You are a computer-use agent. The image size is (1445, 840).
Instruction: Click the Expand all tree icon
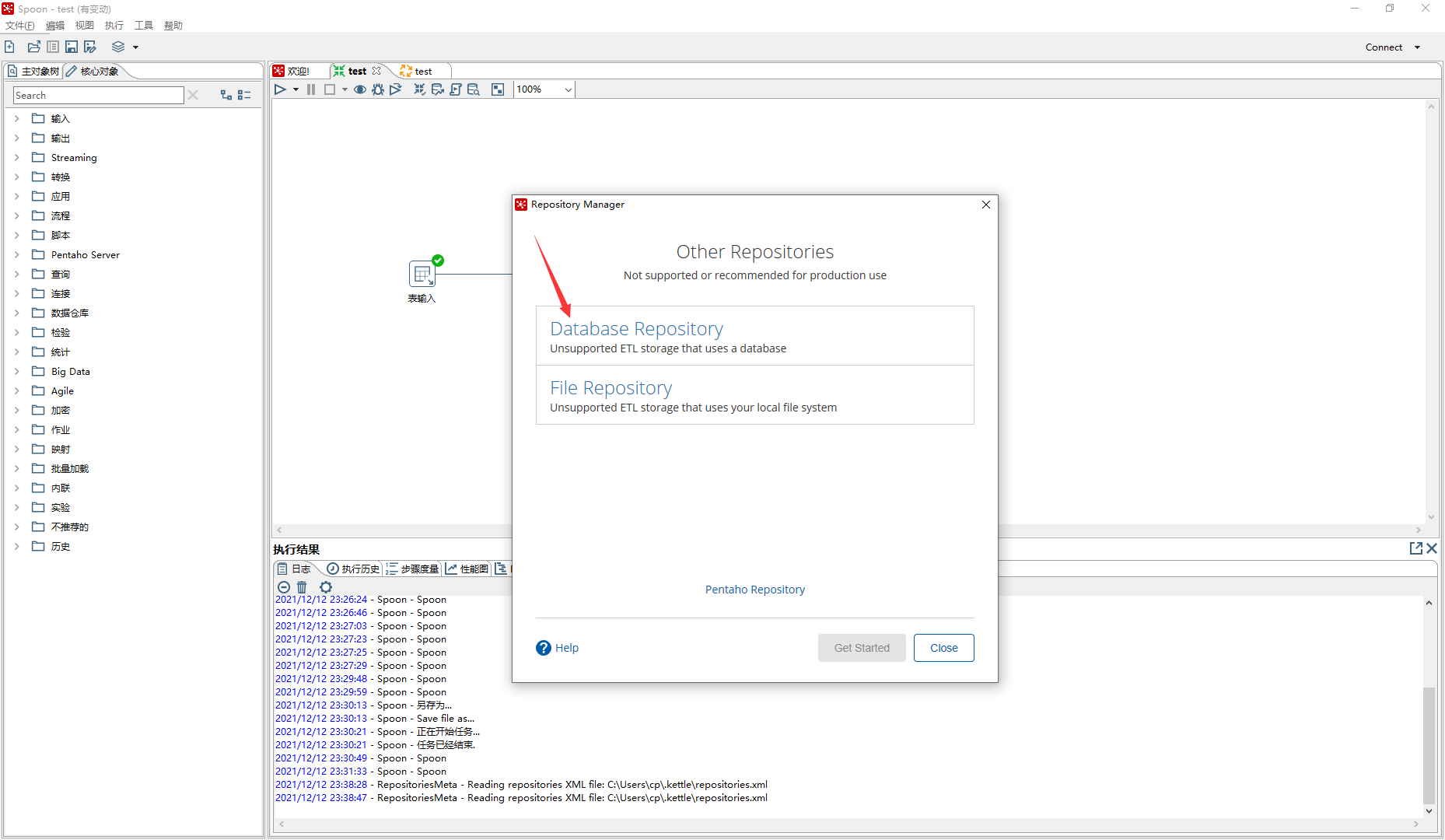226,95
